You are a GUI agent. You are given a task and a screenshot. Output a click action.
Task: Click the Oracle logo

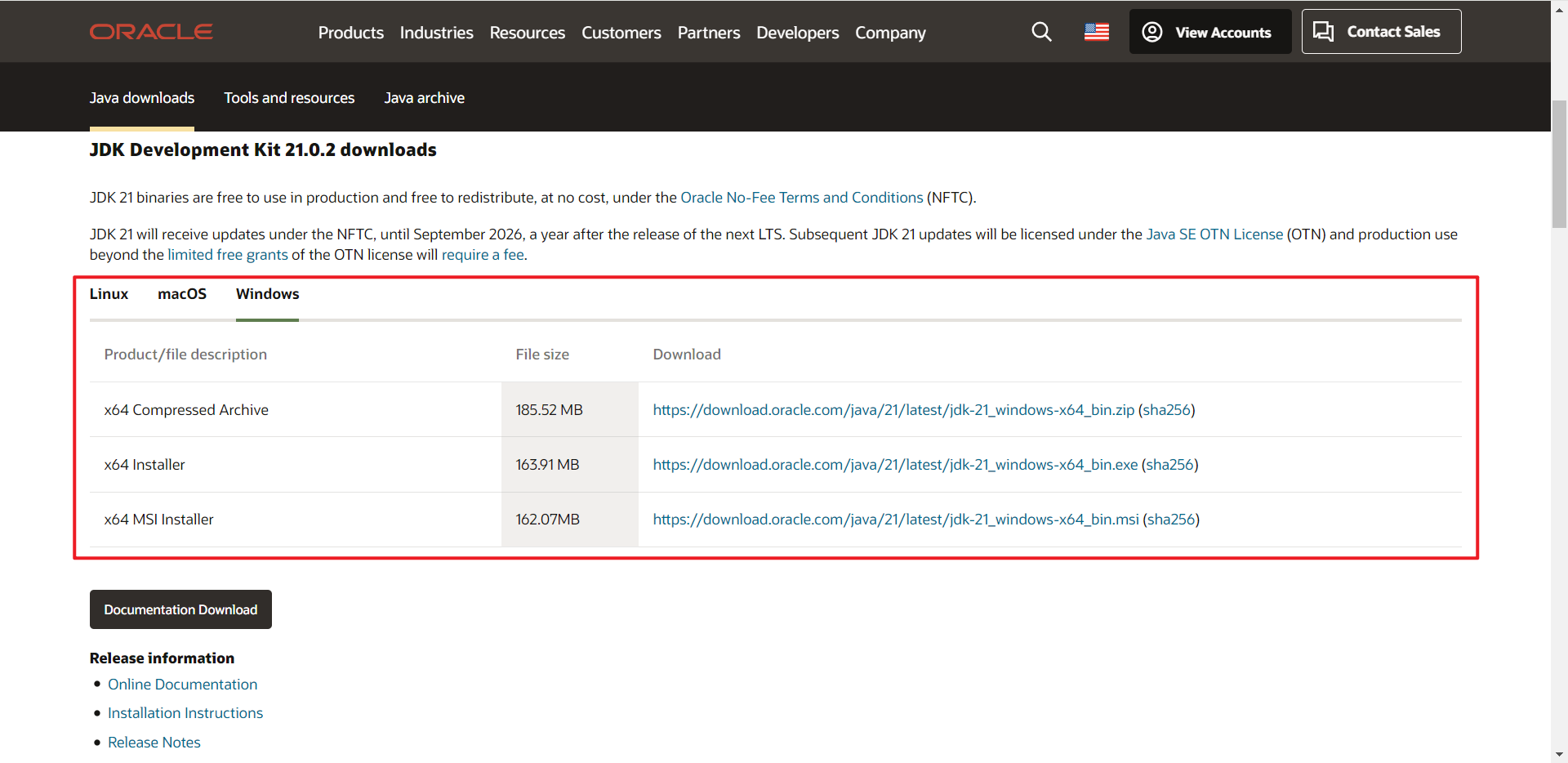(151, 32)
